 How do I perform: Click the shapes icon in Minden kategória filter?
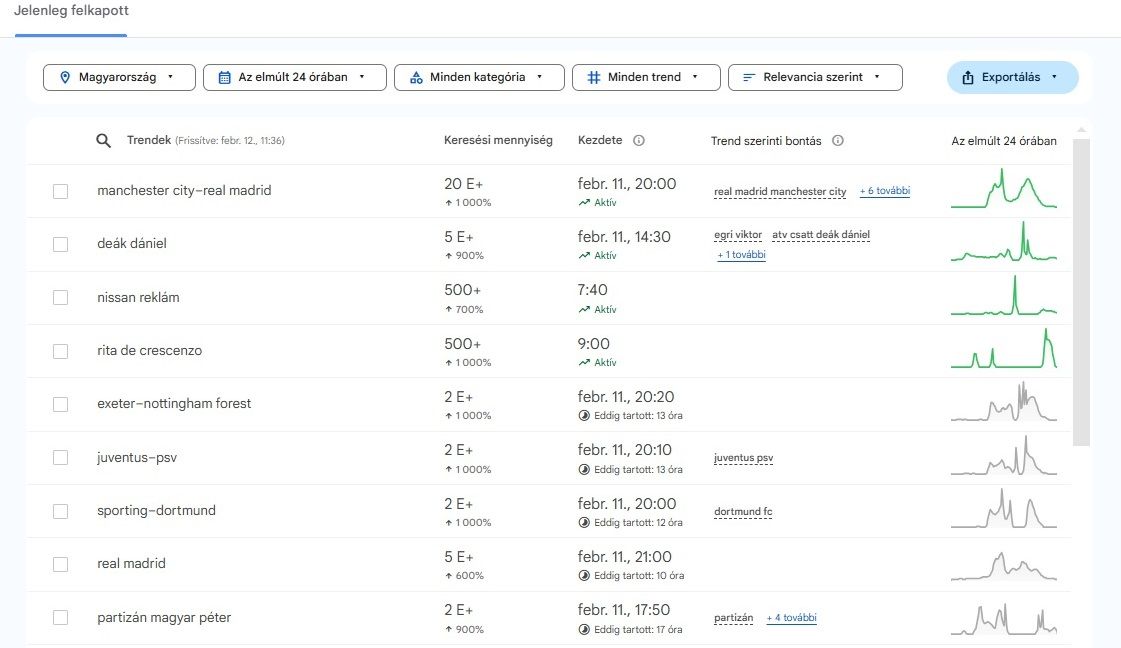click(416, 77)
